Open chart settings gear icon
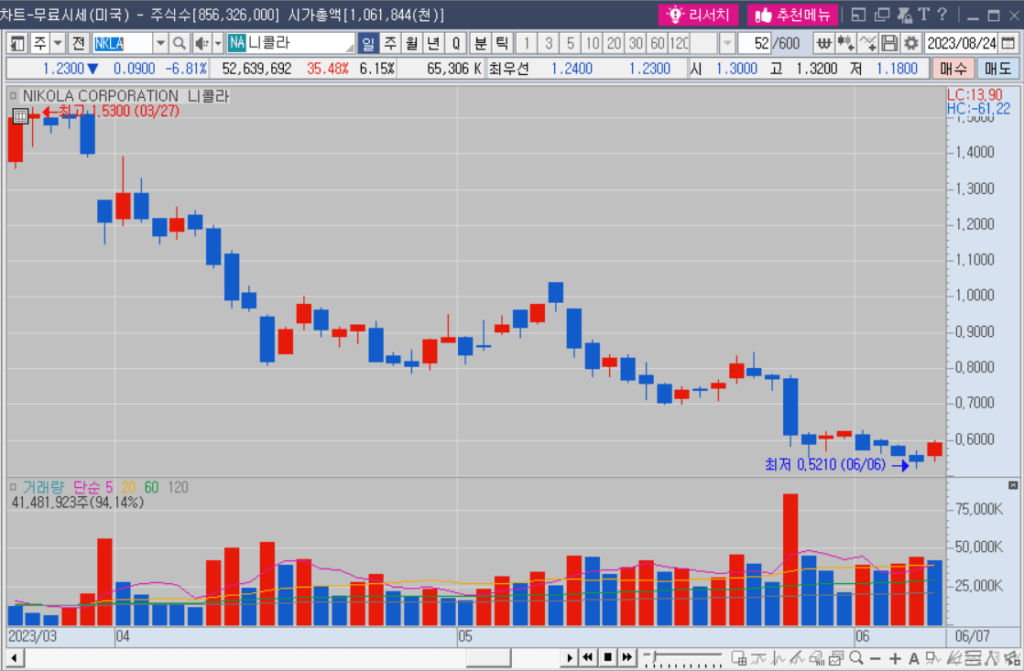Viewport: 1024px width, 671px height. click(910, 43)
